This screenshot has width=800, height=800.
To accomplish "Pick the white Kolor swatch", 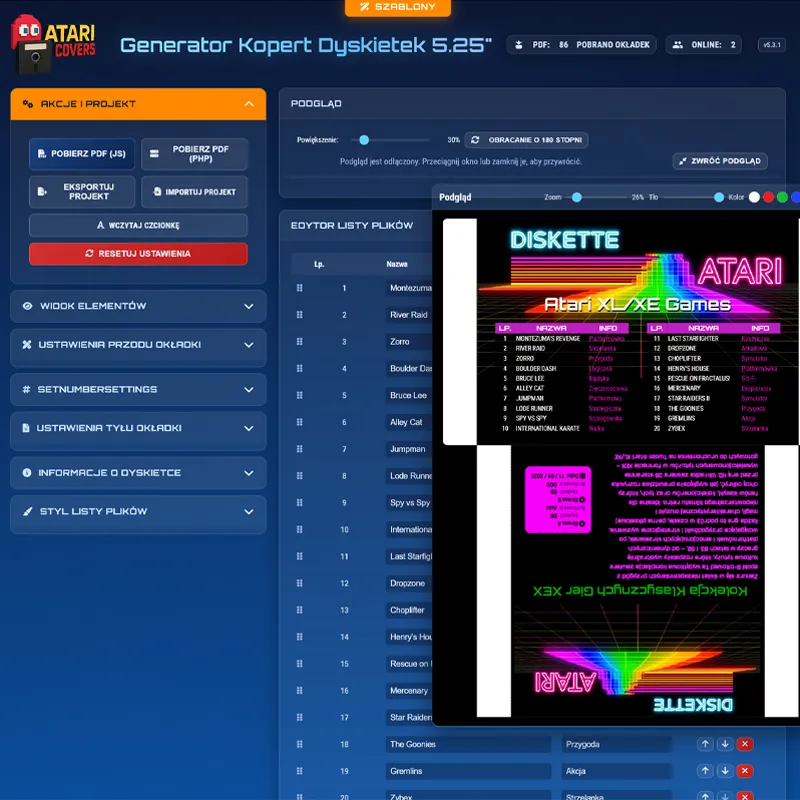I will click(x=754, y=197).
